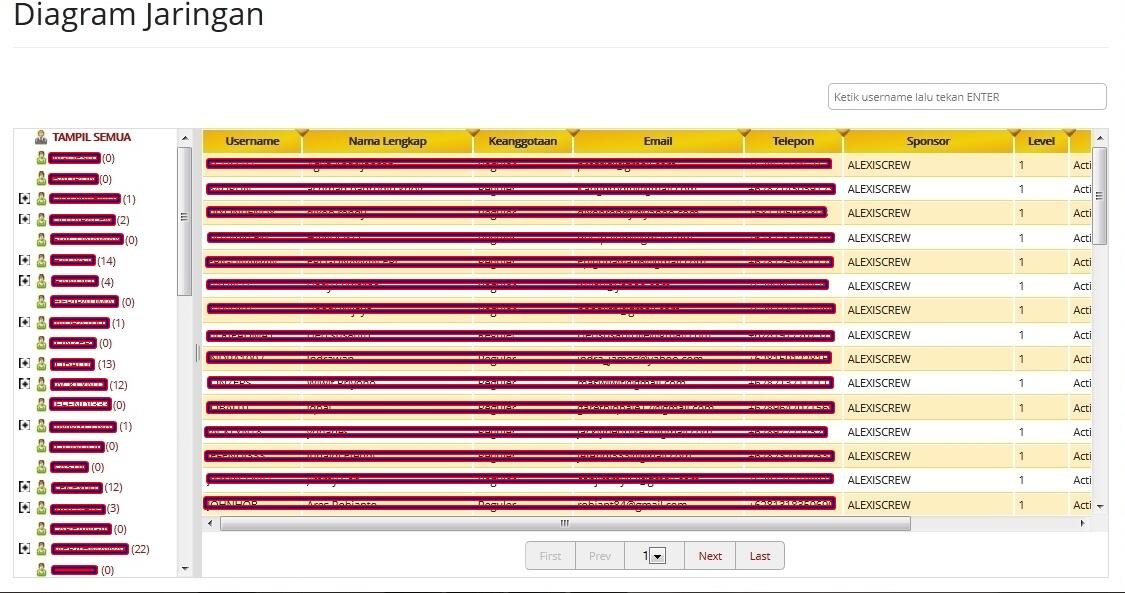Click the username search field

click(967, 97)
